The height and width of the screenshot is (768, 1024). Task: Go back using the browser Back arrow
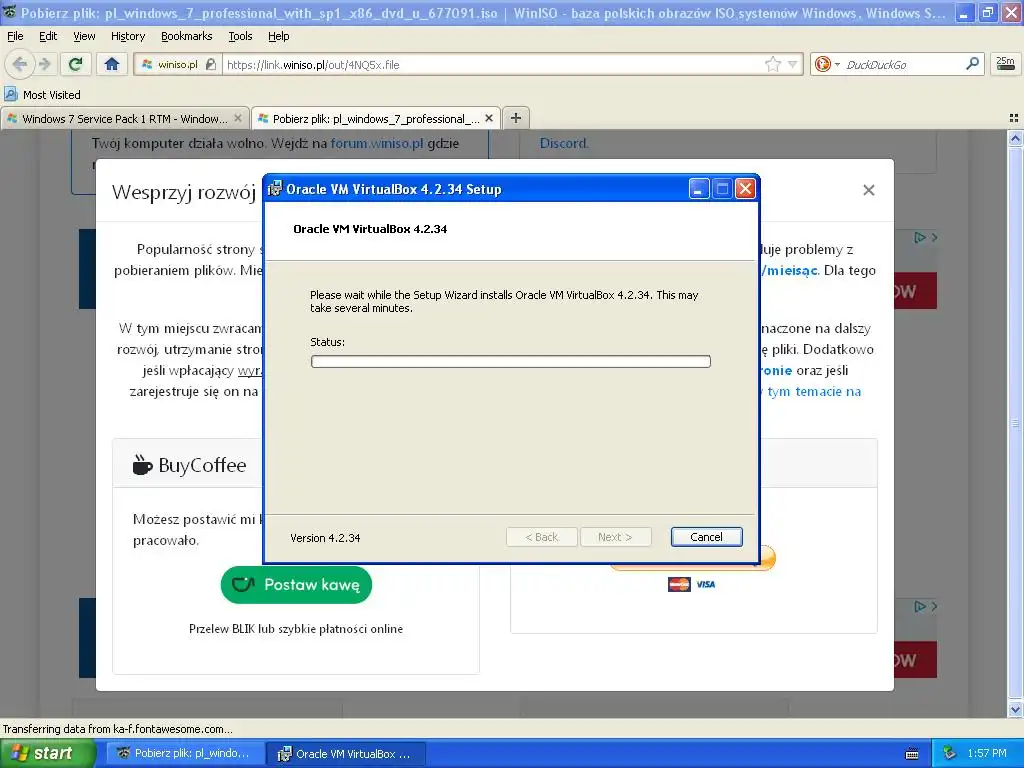point(20,64)
